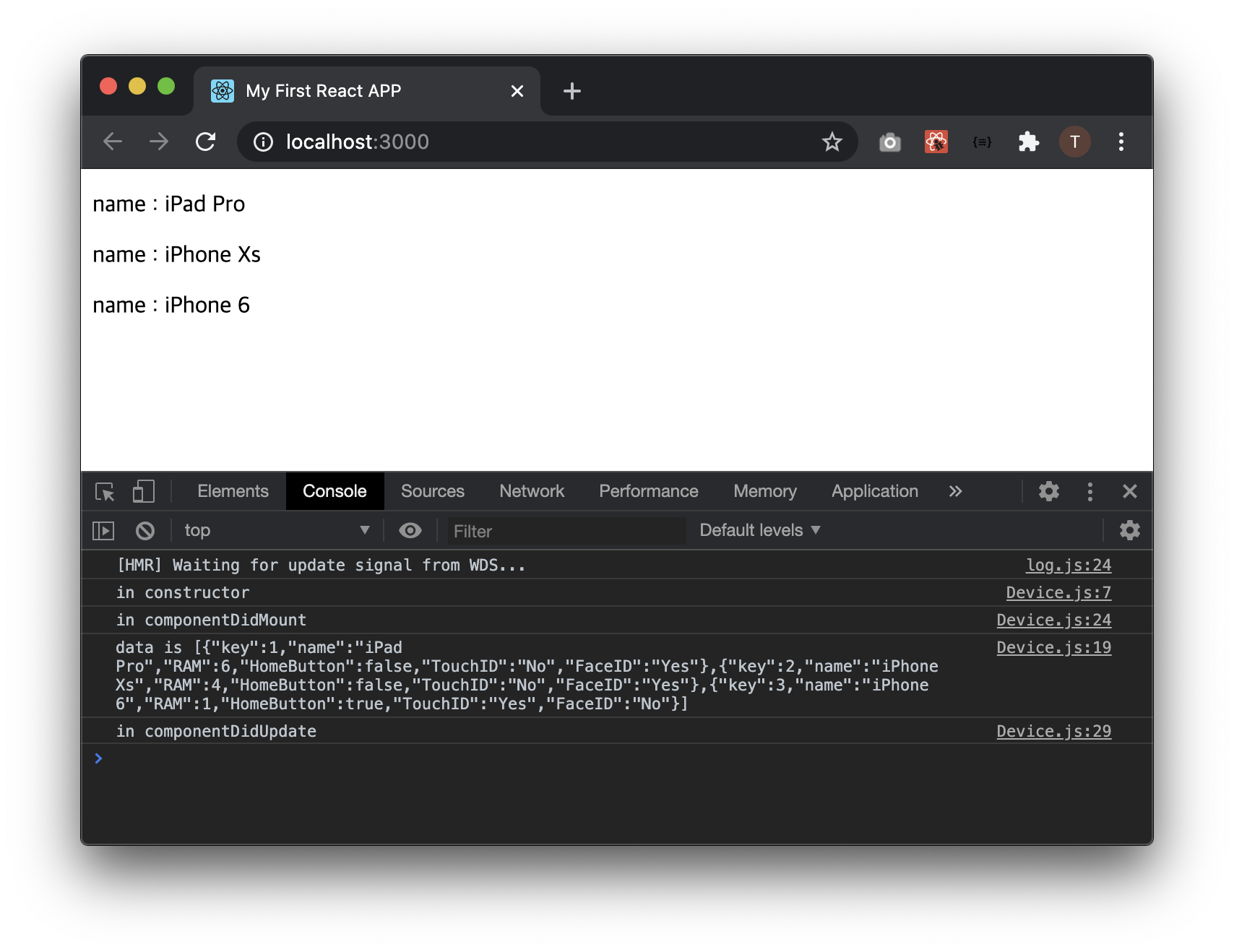Click the 'name : iPhone Xs' text
Image resolution: width=1234 pixels, height=952 pixels.
[176, 255]
